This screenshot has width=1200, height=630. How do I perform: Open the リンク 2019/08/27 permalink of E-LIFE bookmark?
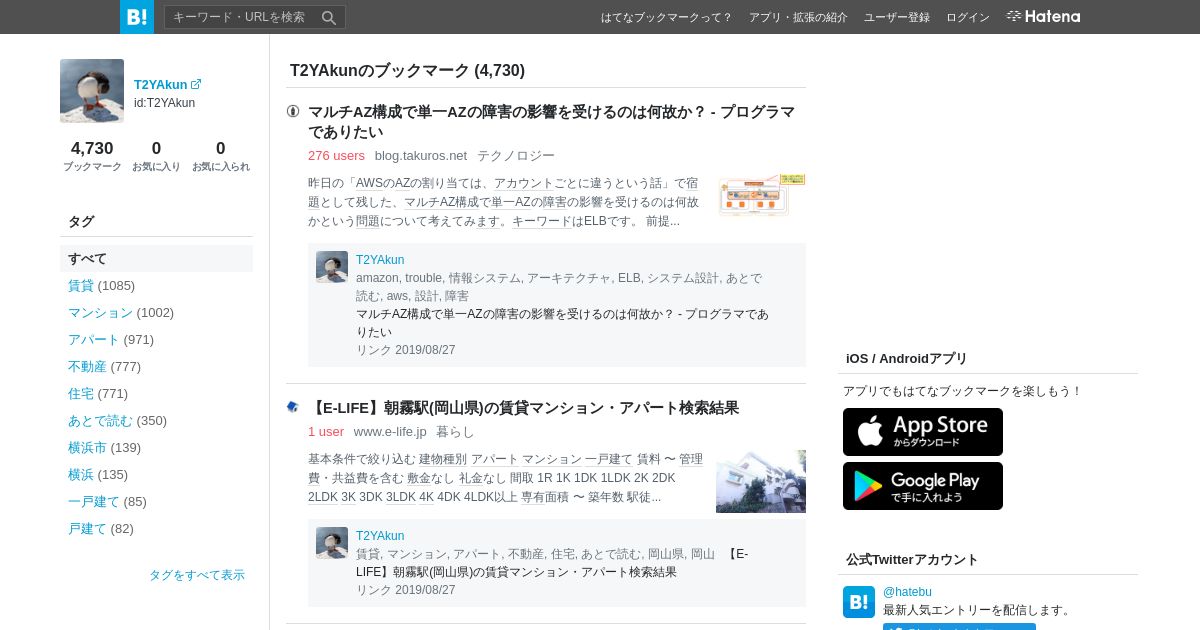[405, 590]
